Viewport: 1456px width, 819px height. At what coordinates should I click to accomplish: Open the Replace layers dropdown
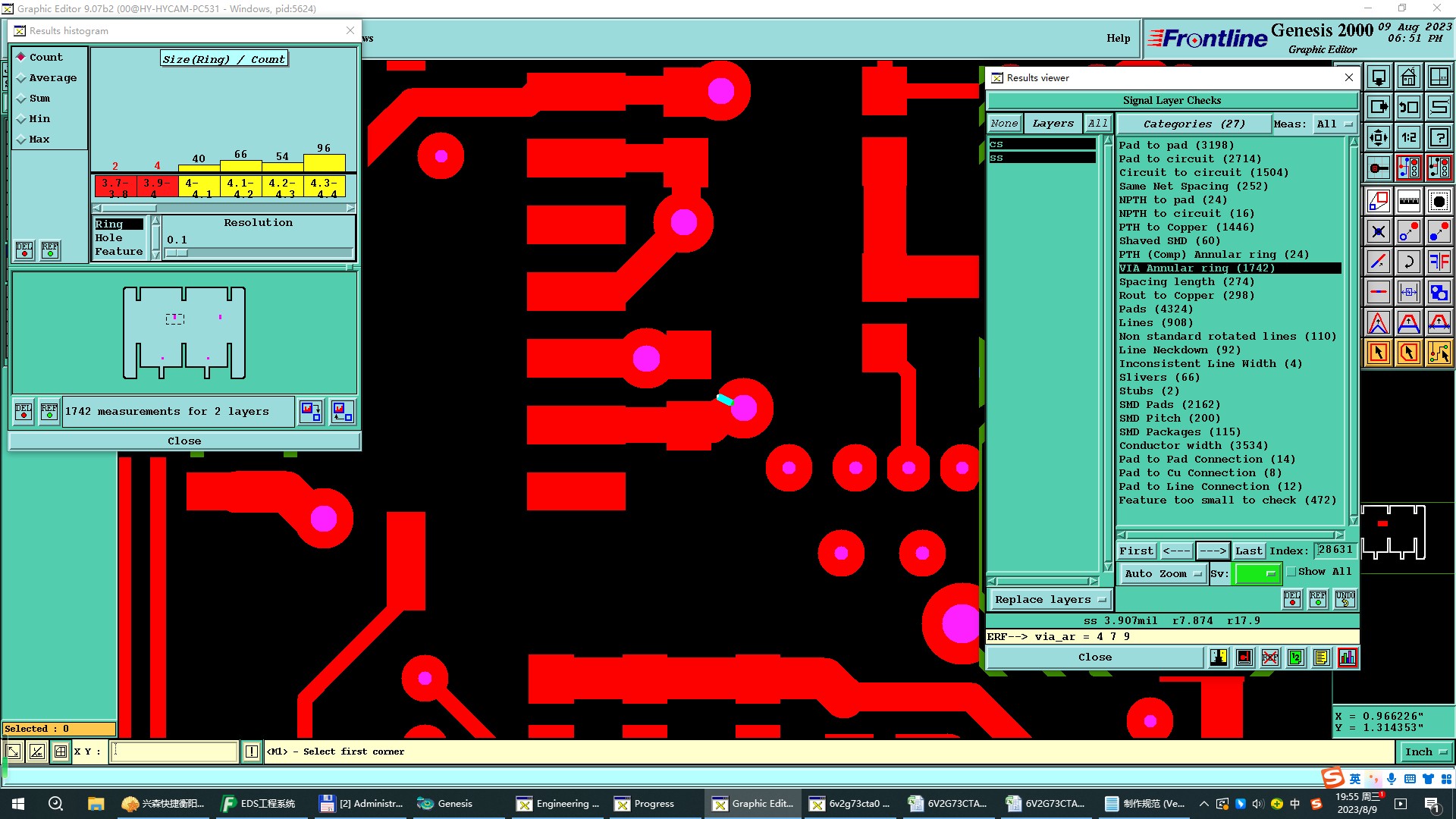pos(1050,600)
